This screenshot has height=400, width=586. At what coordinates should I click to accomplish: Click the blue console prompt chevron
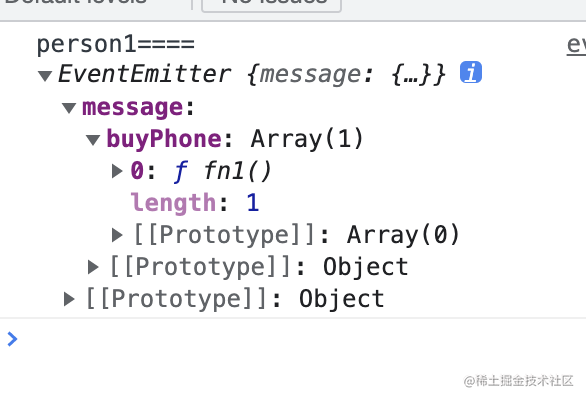tap(12, 339)
